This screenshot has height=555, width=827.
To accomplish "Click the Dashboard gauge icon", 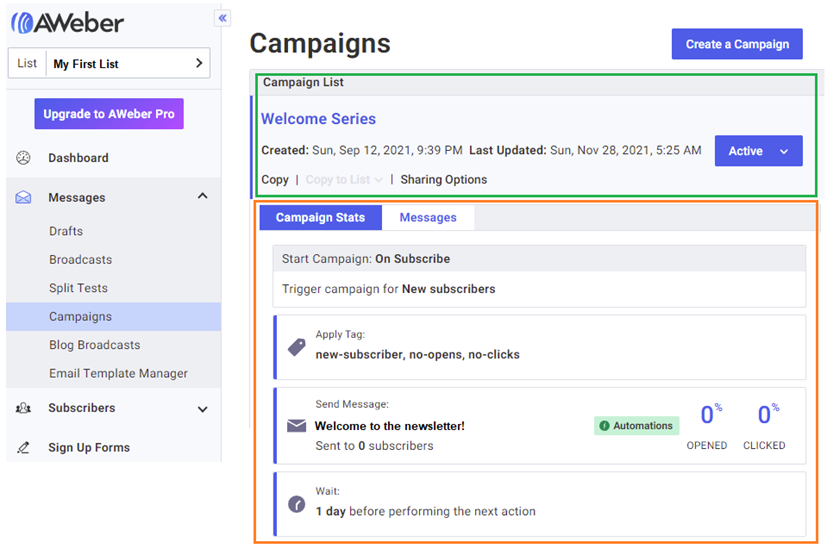I will click(x=23, y=158).
